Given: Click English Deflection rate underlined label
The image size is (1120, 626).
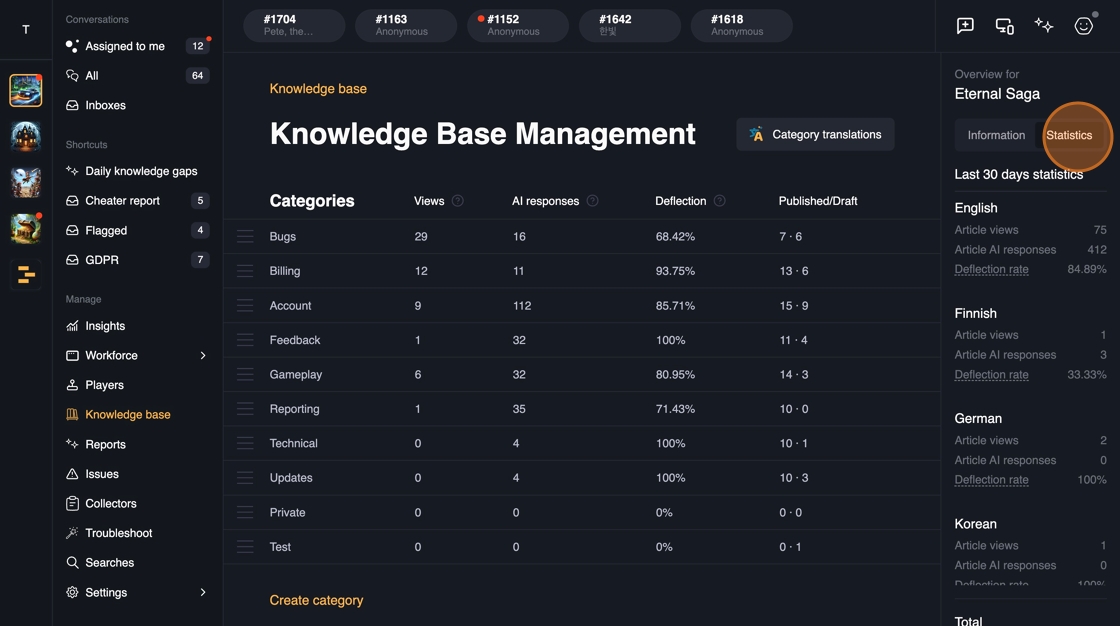Looking at the screenshot, I should point(991,270).
